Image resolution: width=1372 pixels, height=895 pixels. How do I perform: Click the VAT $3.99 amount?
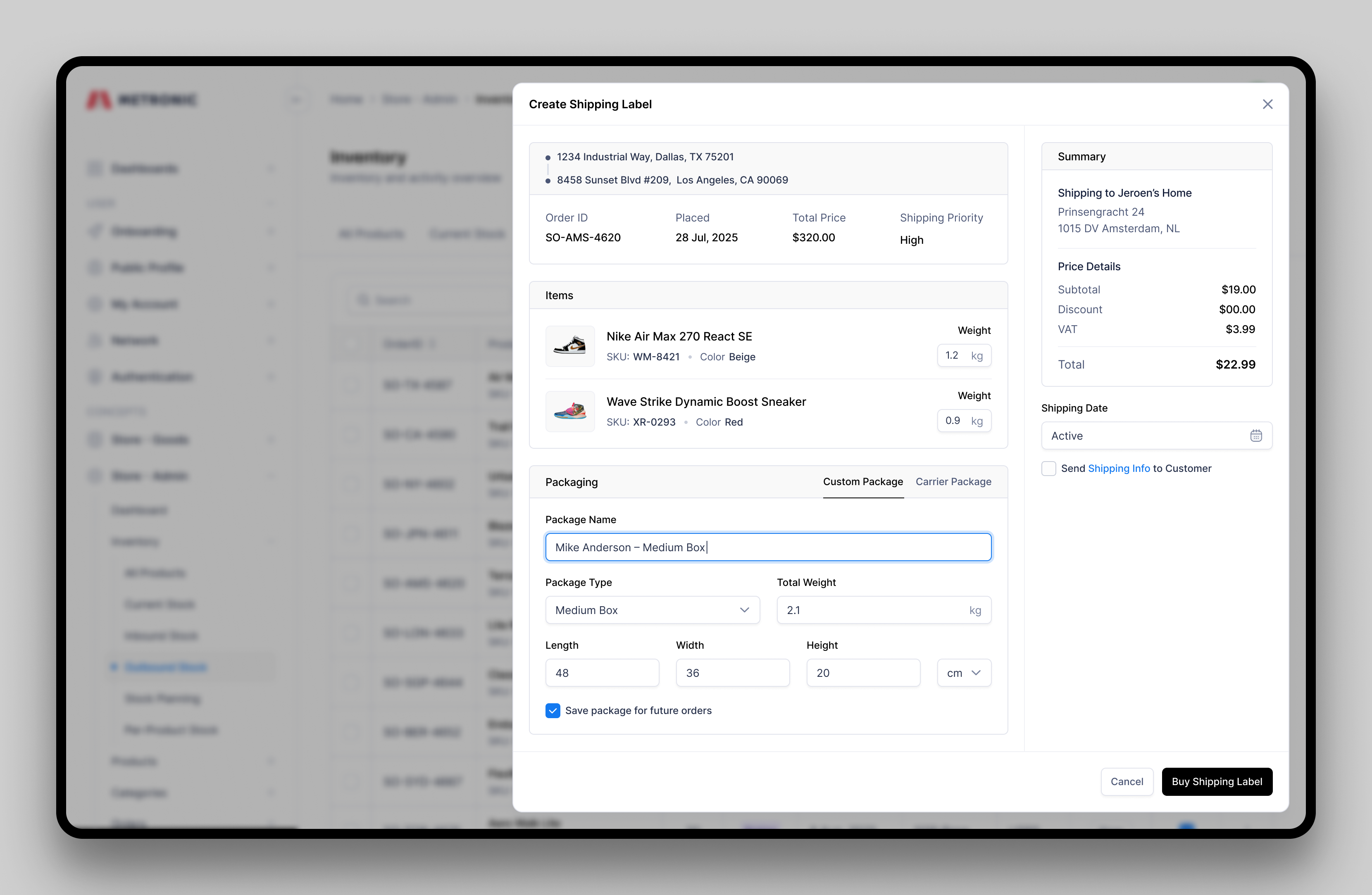click(x=1240, y=329)
